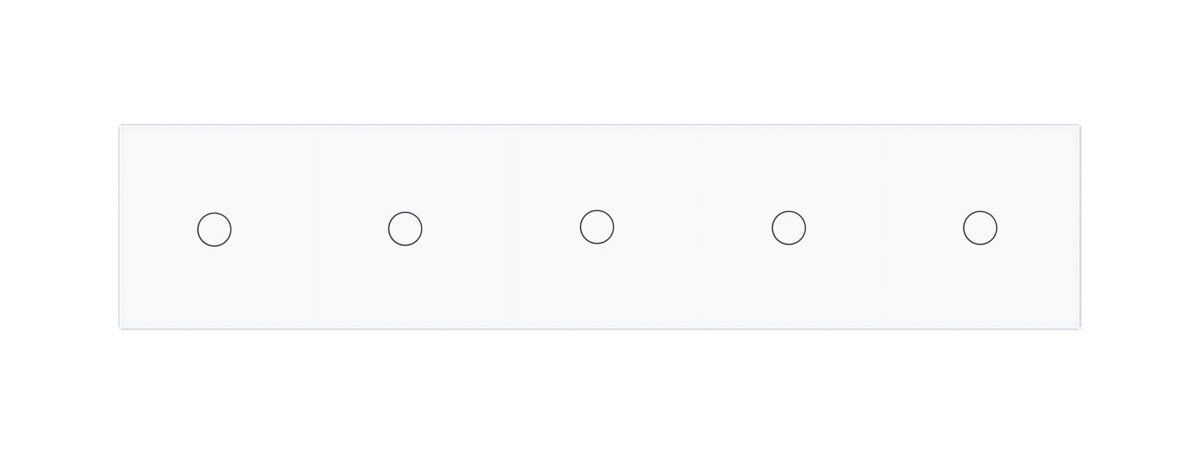Activate the leftmost switch circle

[x=214, y=229]
